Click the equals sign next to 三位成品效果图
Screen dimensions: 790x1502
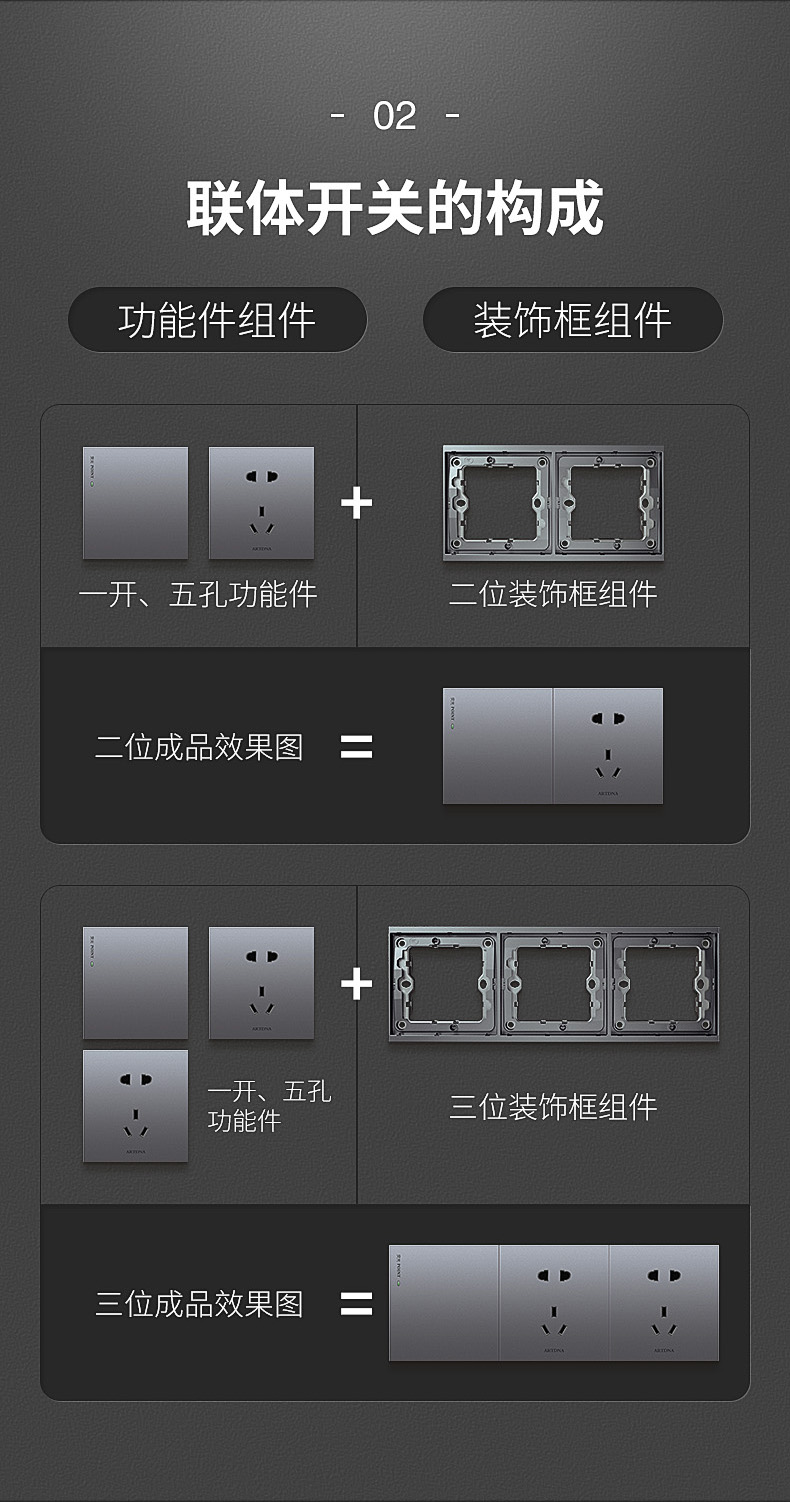[356, 1304]
